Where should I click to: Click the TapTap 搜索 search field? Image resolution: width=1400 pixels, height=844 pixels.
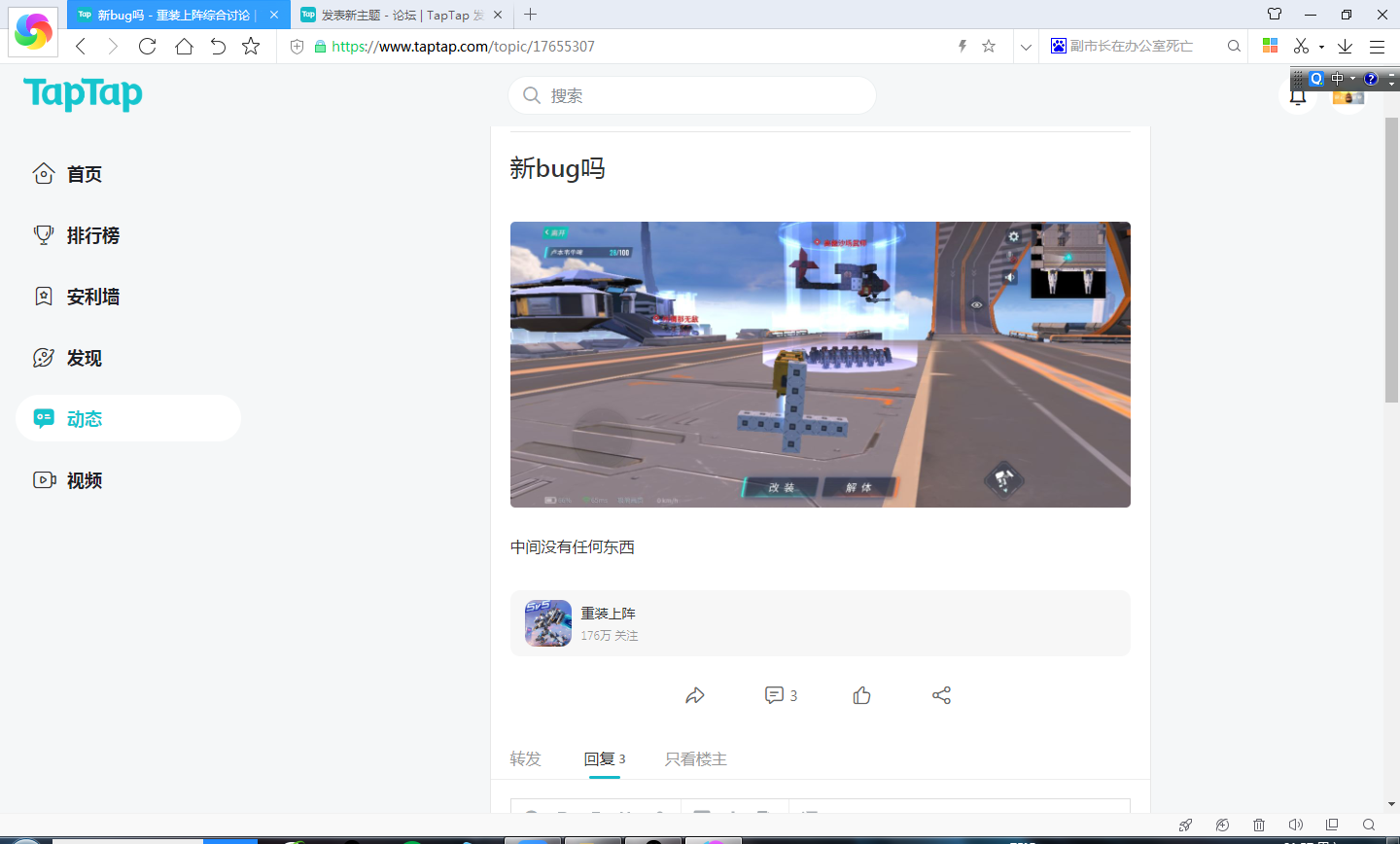tap(692, 95)
